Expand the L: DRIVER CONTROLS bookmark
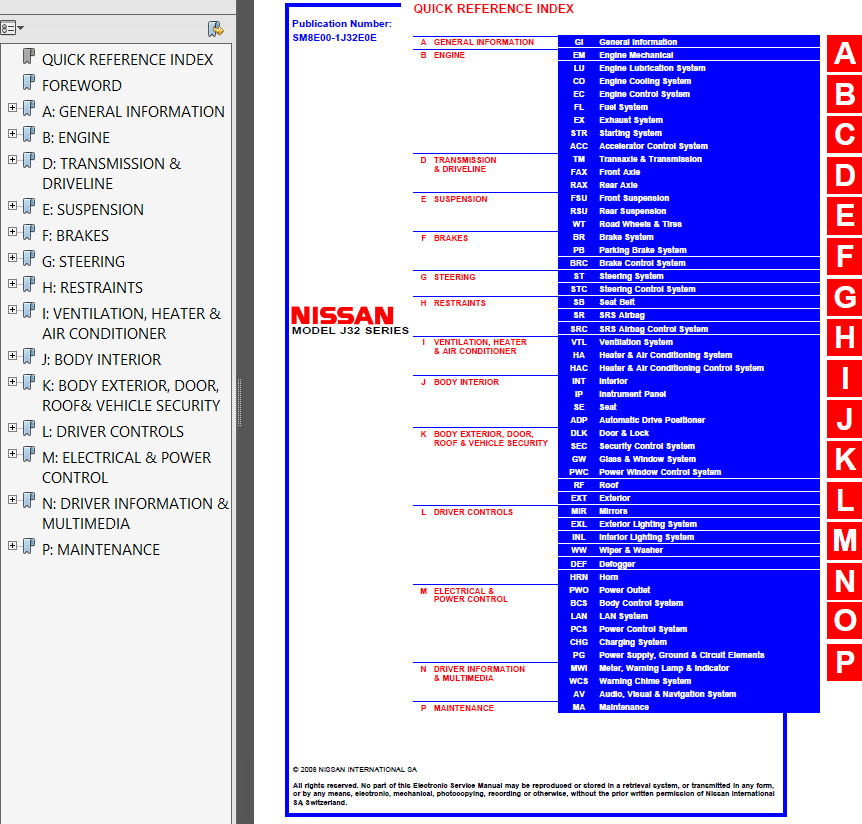 [x=12, y=428]
